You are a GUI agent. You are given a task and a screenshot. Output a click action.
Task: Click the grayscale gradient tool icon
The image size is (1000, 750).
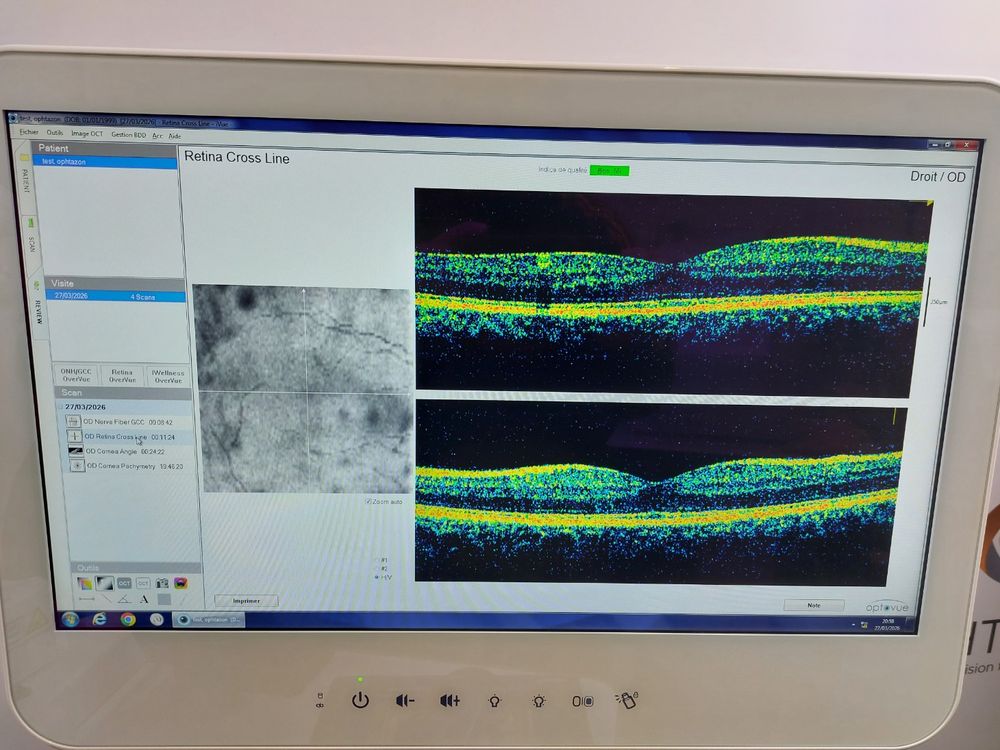pos(104,582)
